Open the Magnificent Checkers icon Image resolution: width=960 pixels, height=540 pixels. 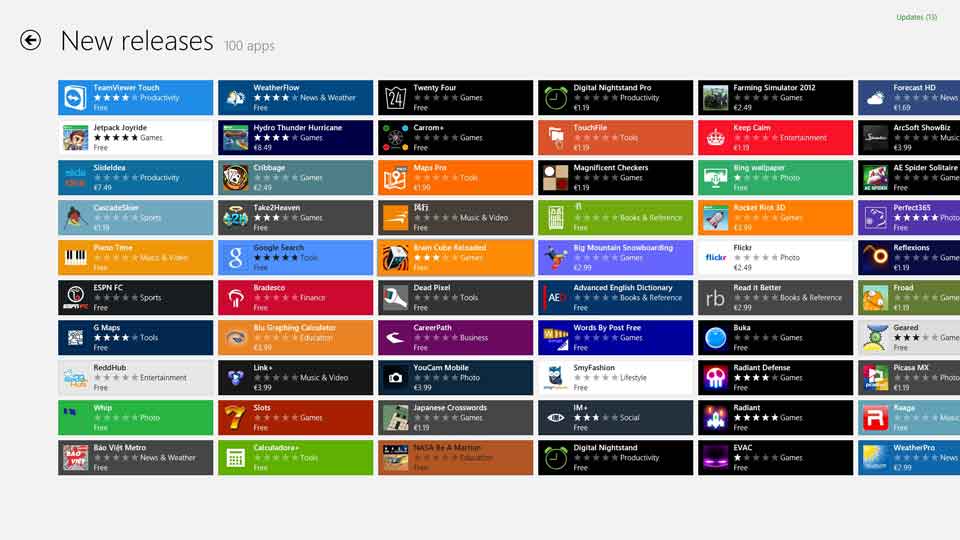tap(556, 178)
